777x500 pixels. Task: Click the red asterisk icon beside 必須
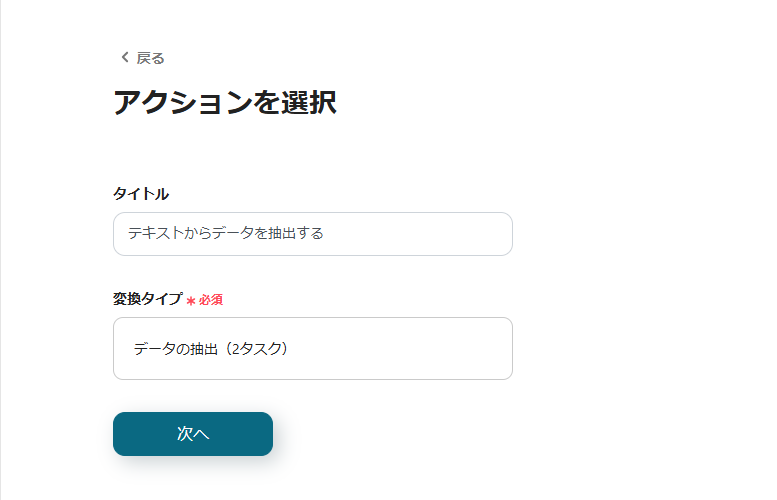click(x=190, y=300)
